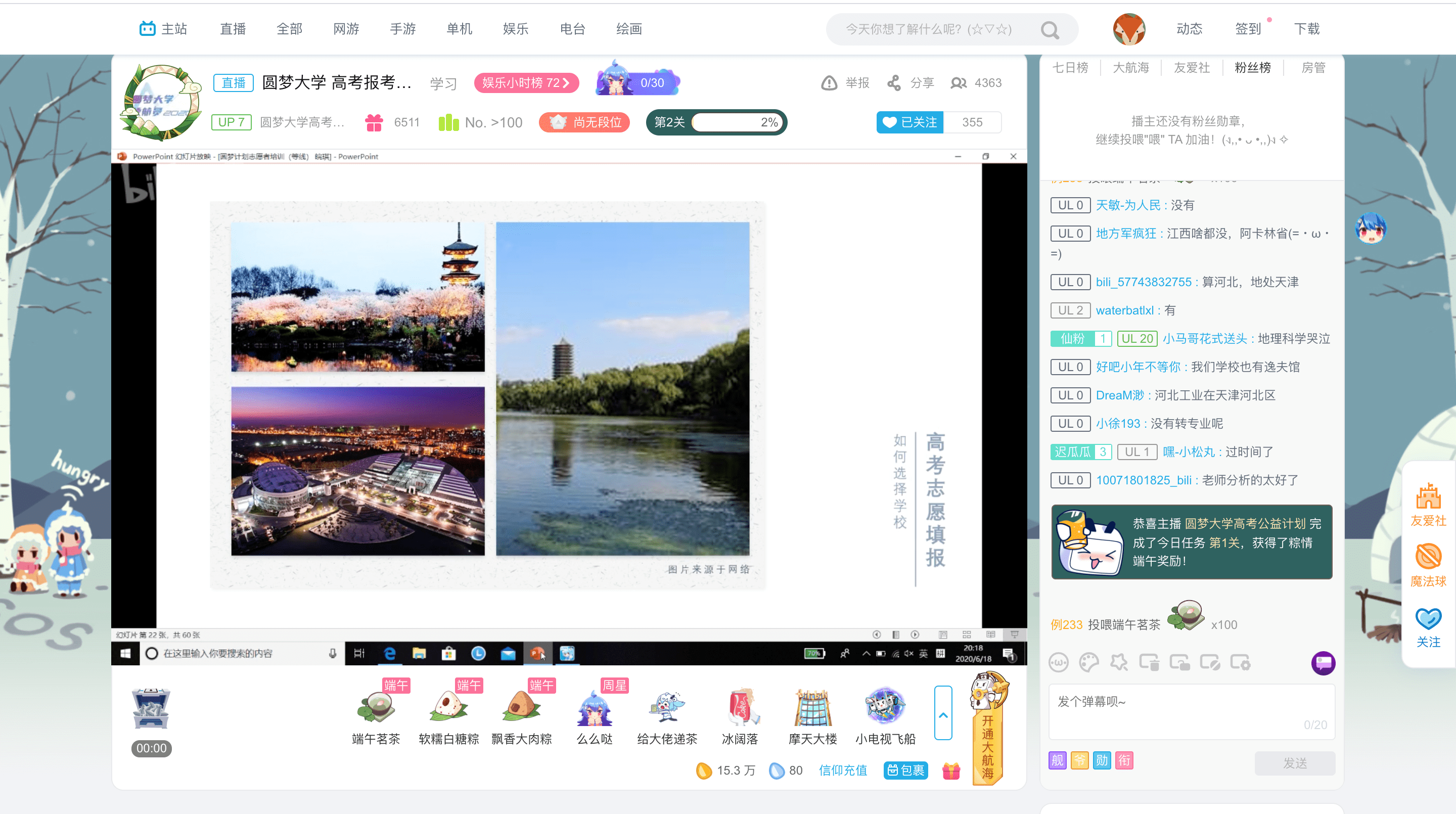Switch to the 七日榜 tab
This screenshot has width=1456, height=814.
(1070, 68)
